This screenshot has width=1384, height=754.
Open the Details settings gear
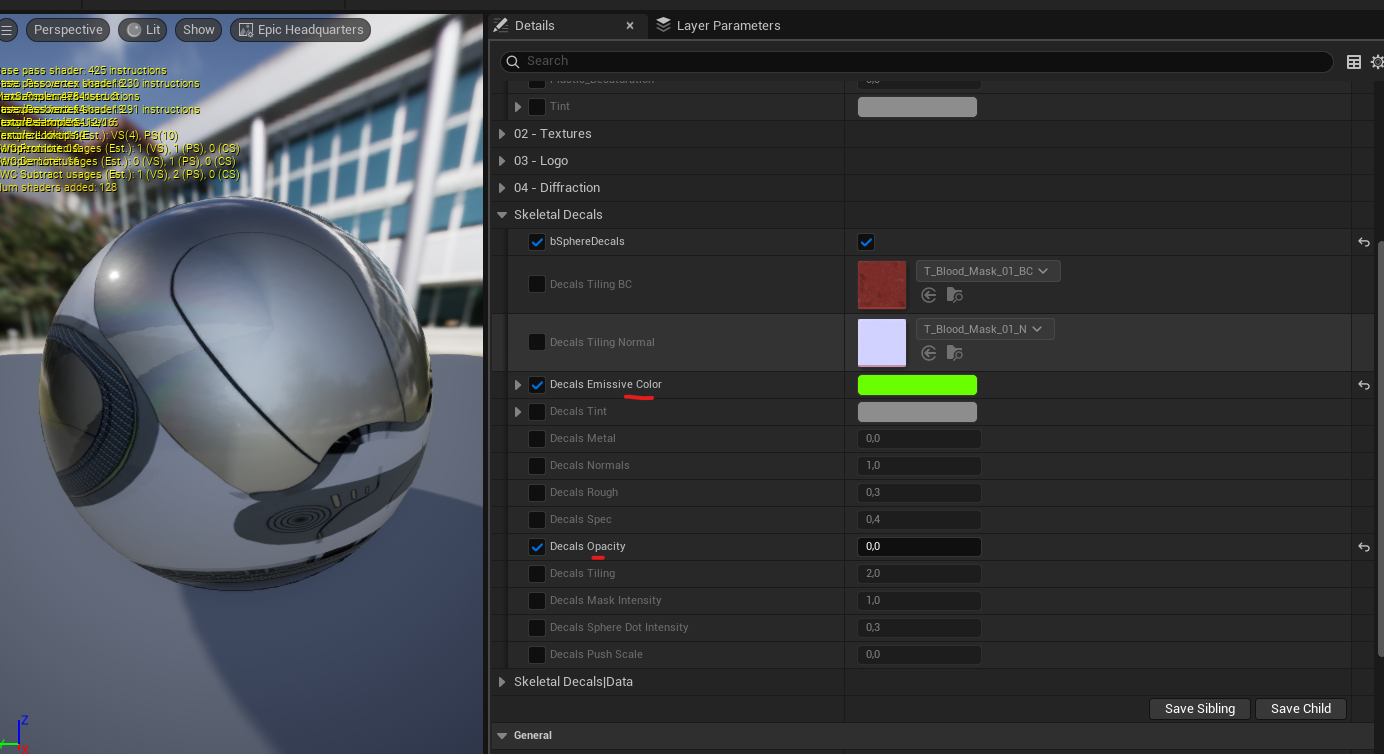point(1377,62)
